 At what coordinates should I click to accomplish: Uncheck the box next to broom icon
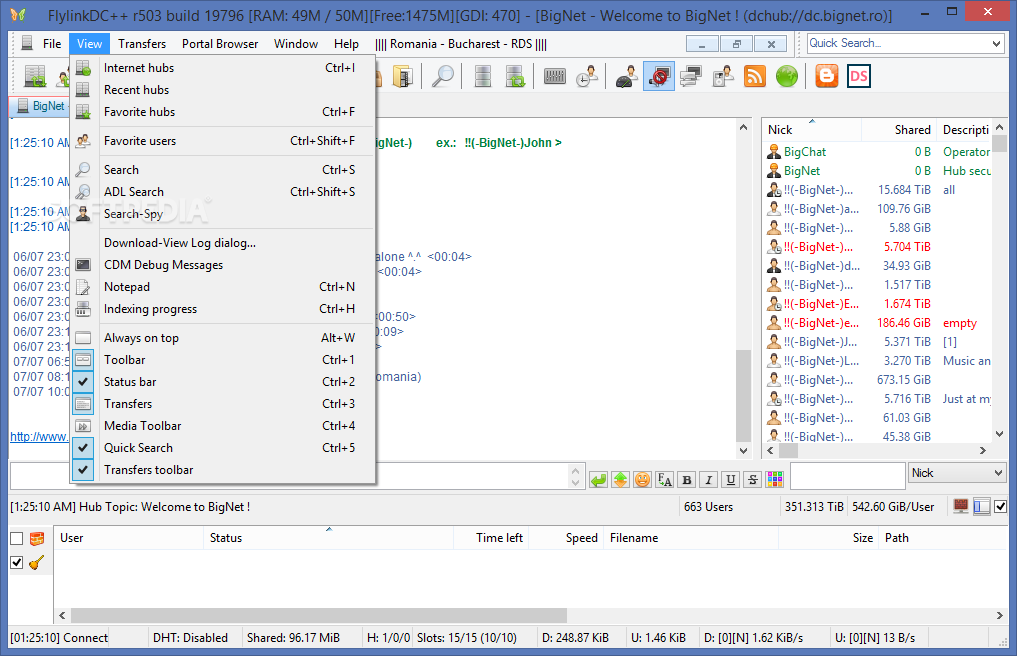coord(17,563)
